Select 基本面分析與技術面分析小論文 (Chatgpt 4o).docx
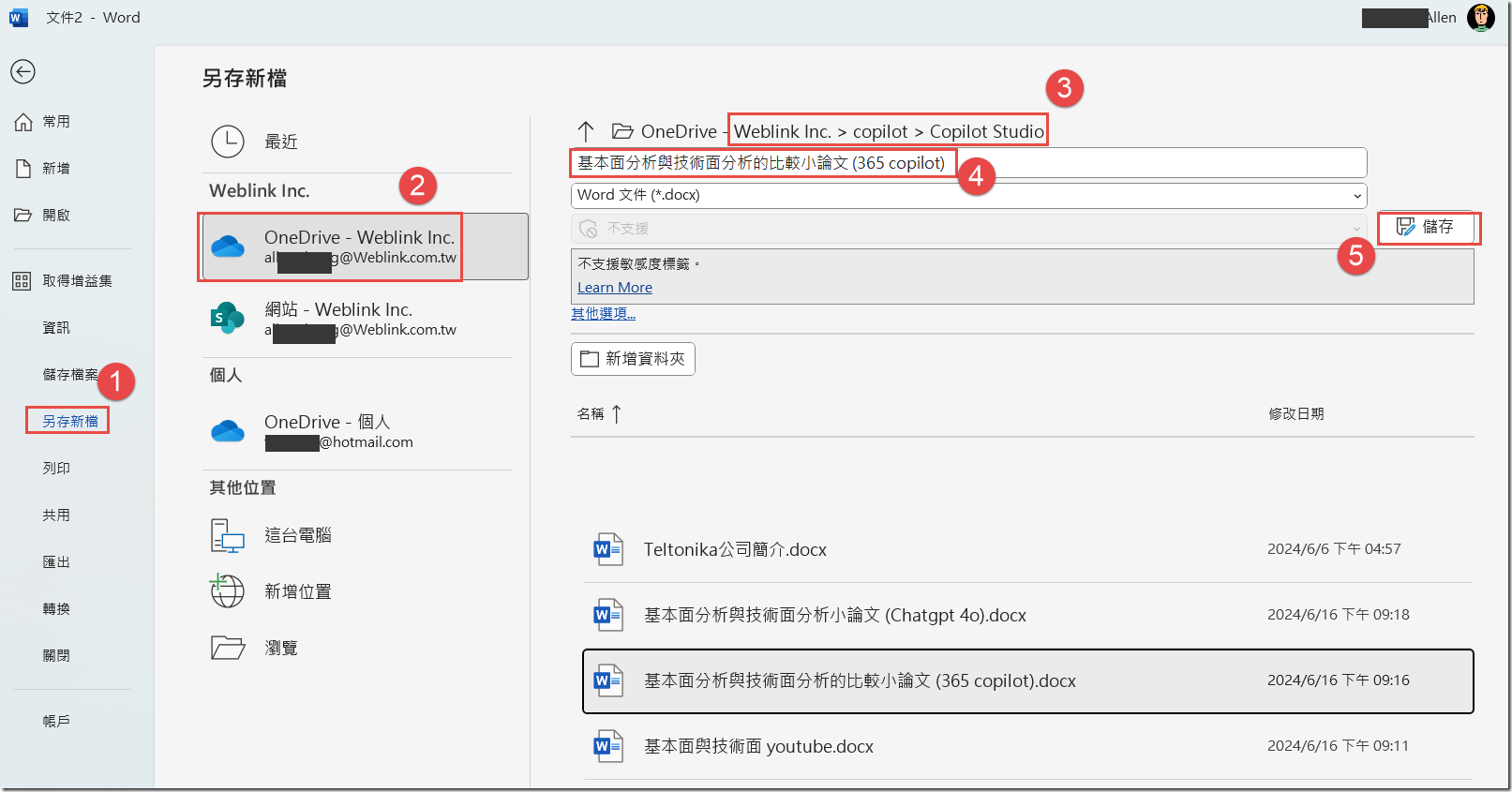 tap(1028, 616)
